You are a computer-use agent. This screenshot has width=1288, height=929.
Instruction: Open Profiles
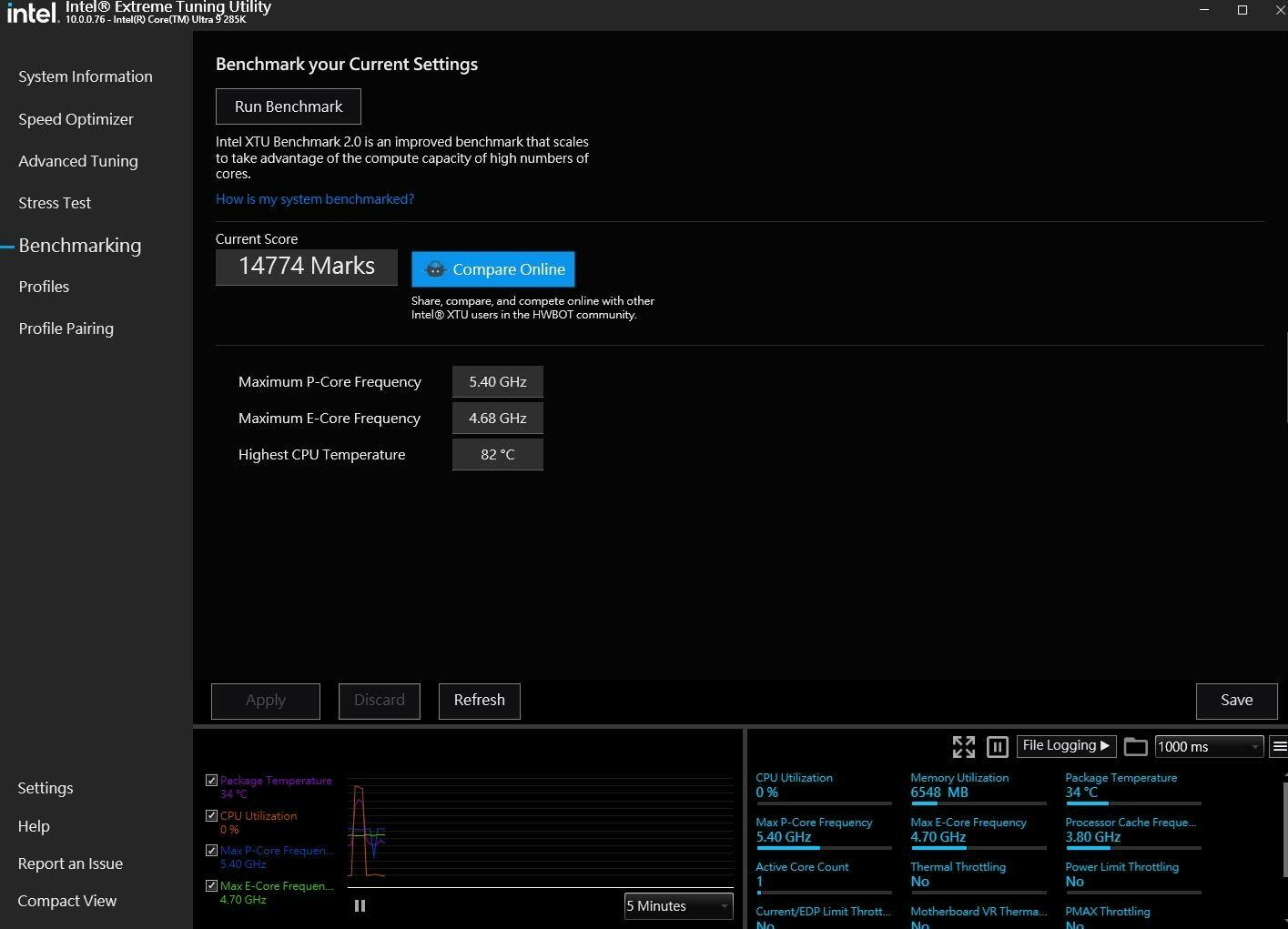pyautogui.click(x=44, y=287)
